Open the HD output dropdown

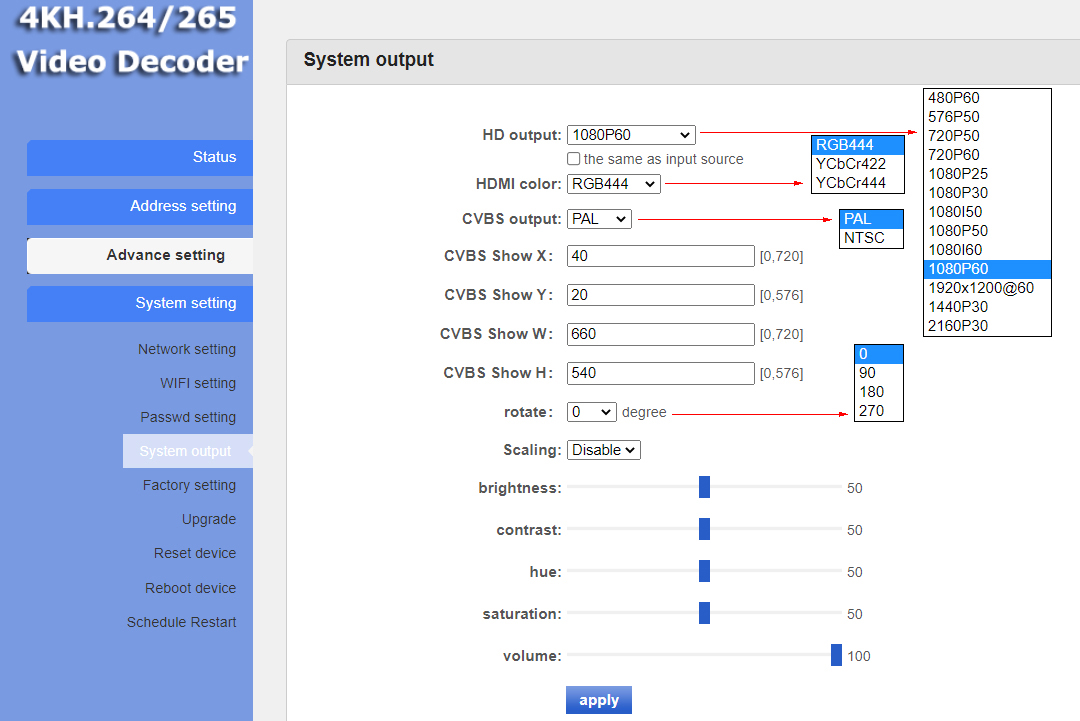[x=630, y=135]
